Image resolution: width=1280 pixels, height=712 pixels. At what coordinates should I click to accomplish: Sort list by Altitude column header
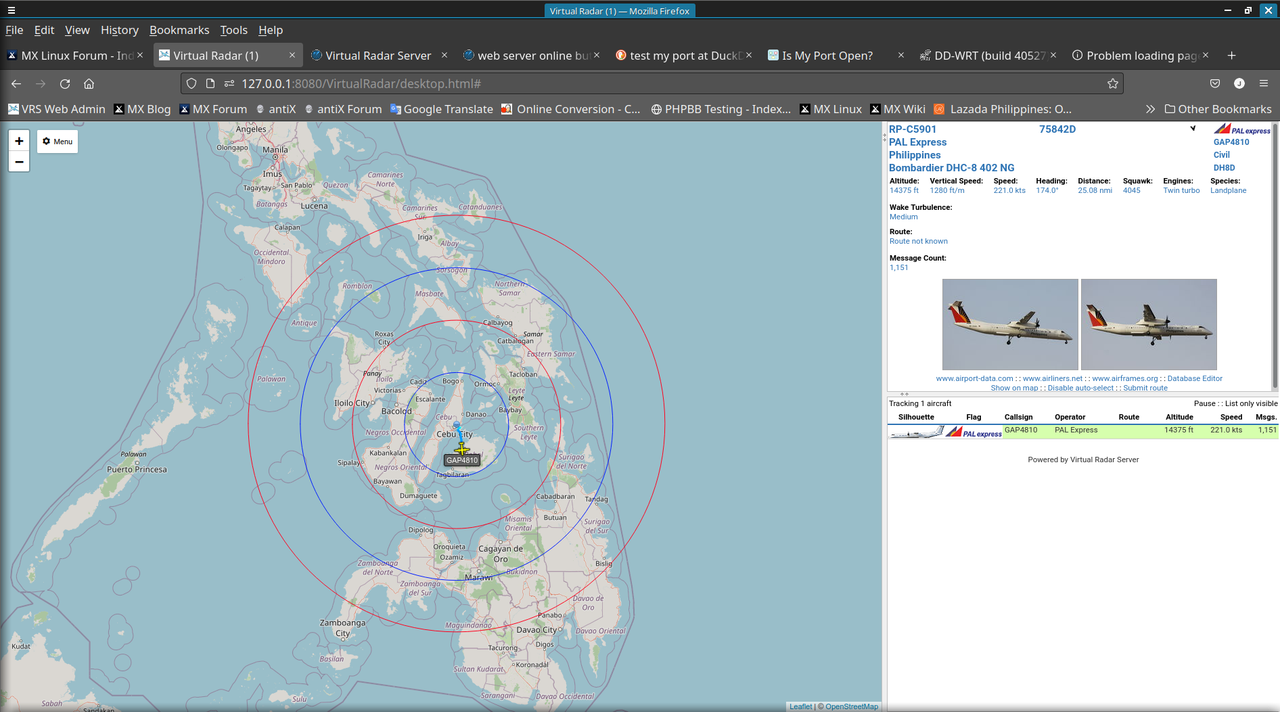click(x=1179, y=417)
